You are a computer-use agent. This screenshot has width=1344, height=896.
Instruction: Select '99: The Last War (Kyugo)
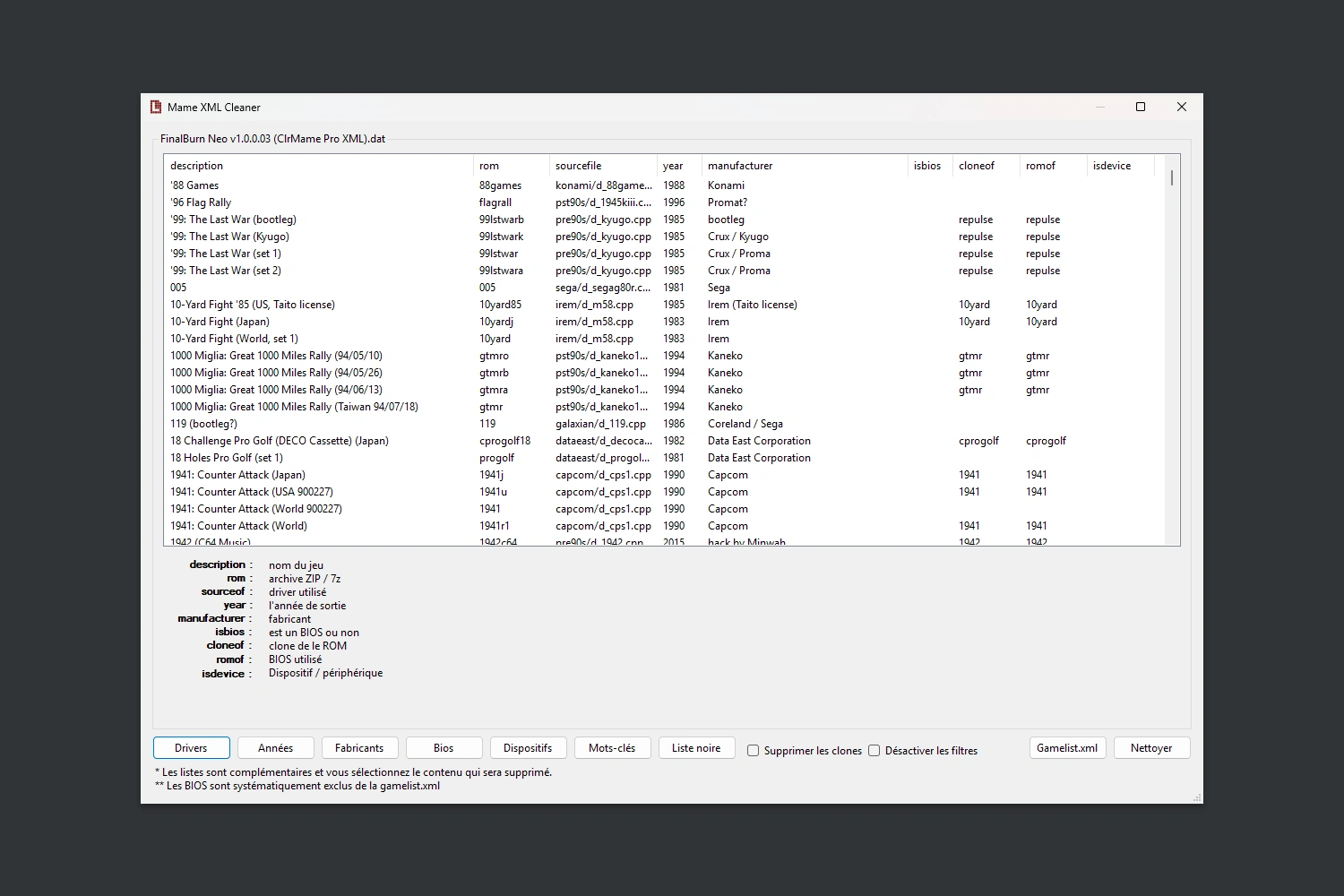[x=665, y=237]
